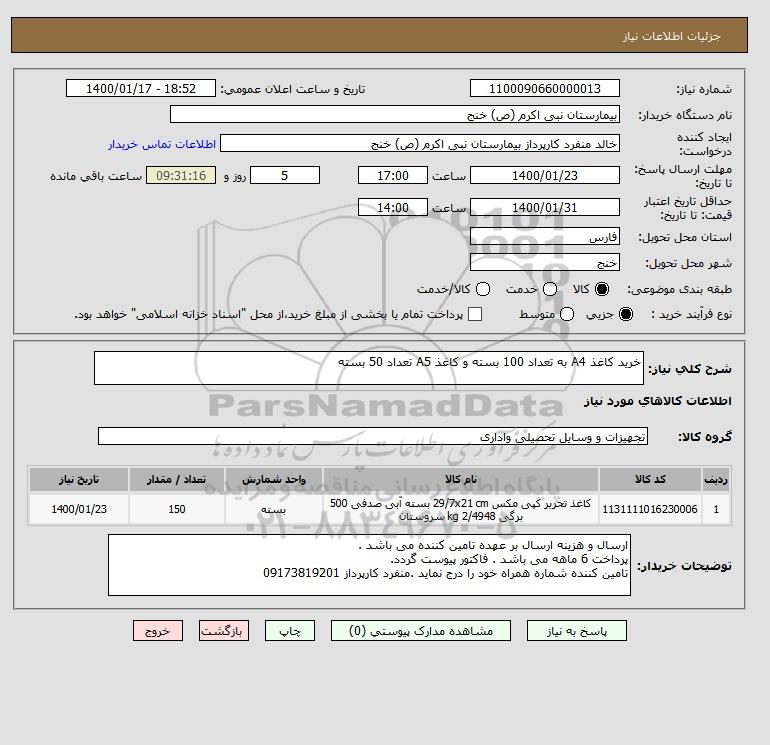Click the کد کالا column header
Viewport: 770px width, 745px height.
pyautogui.click(x=650, y=479)
